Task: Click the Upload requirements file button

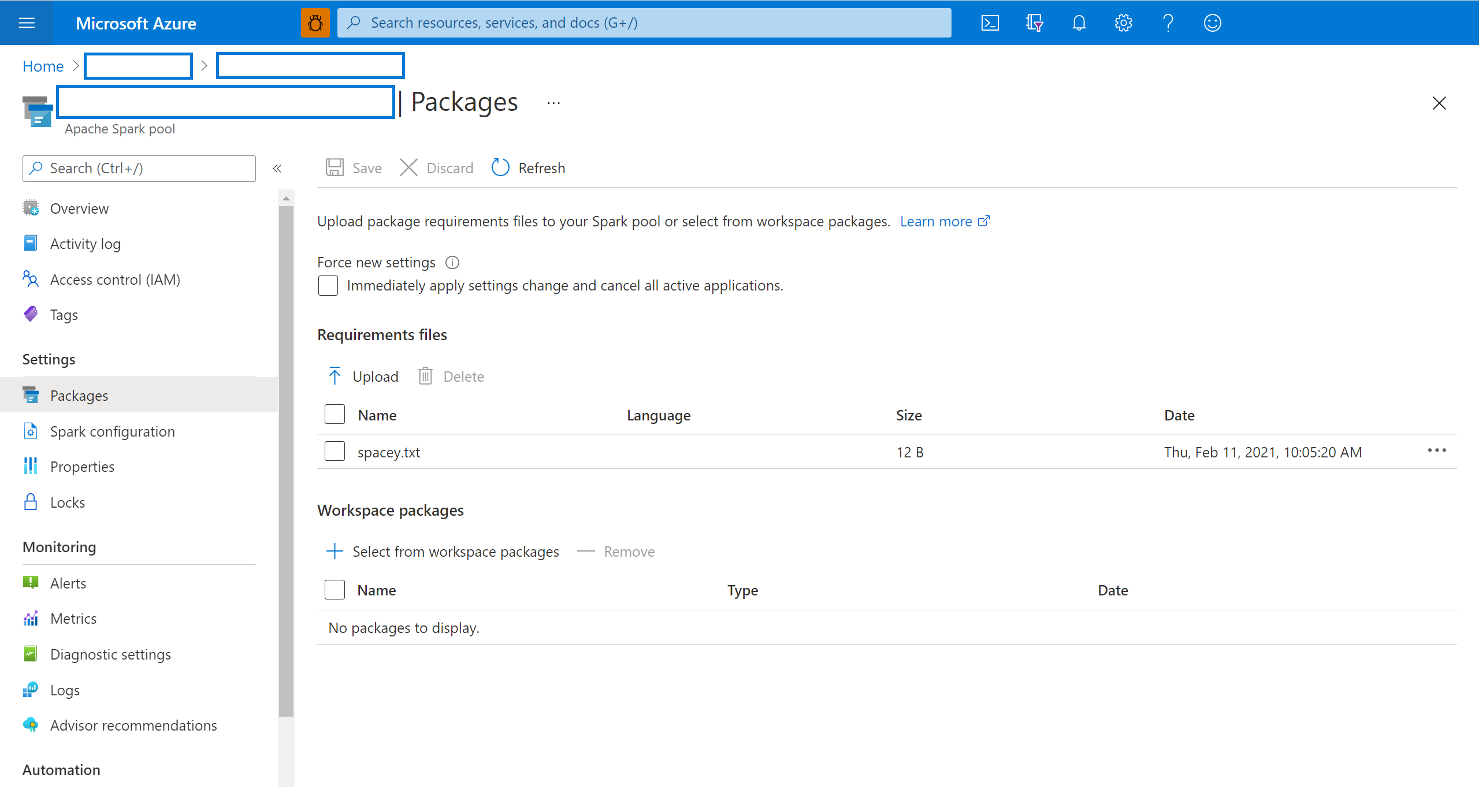Action: (x=363, y=377)
